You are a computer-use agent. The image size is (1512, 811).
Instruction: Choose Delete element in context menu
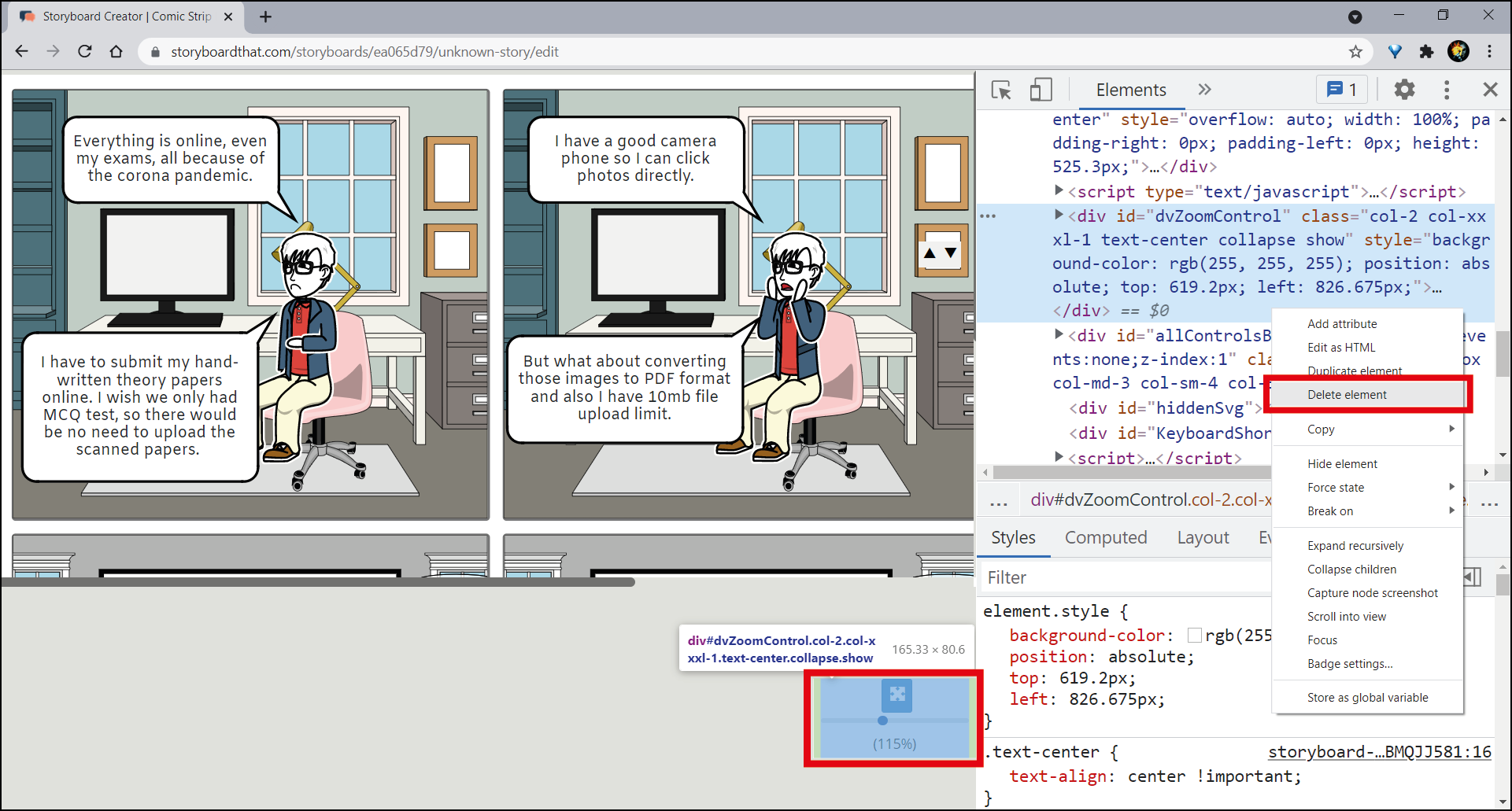(x=1347, y=395)
